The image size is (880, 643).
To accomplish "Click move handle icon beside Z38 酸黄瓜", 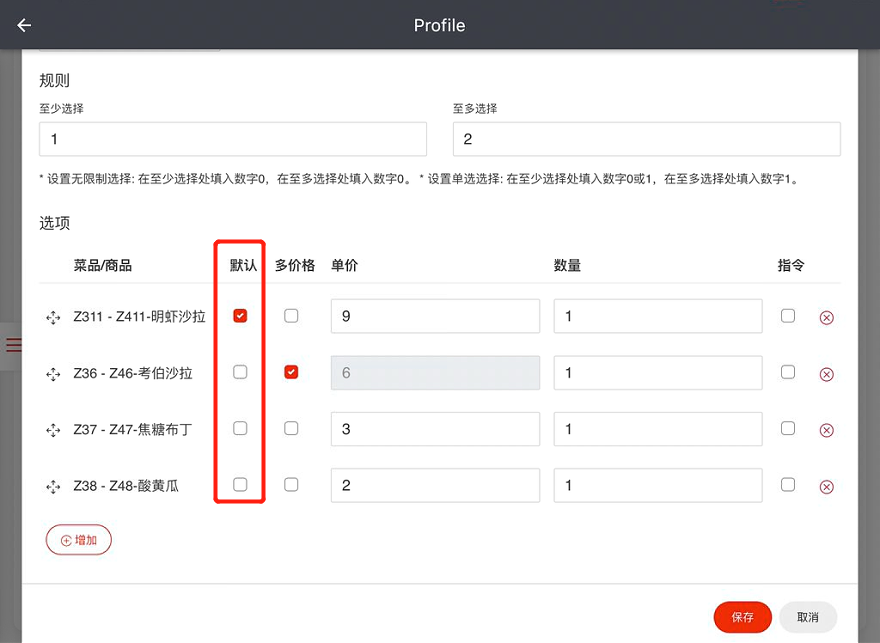I will coord(53,486).
